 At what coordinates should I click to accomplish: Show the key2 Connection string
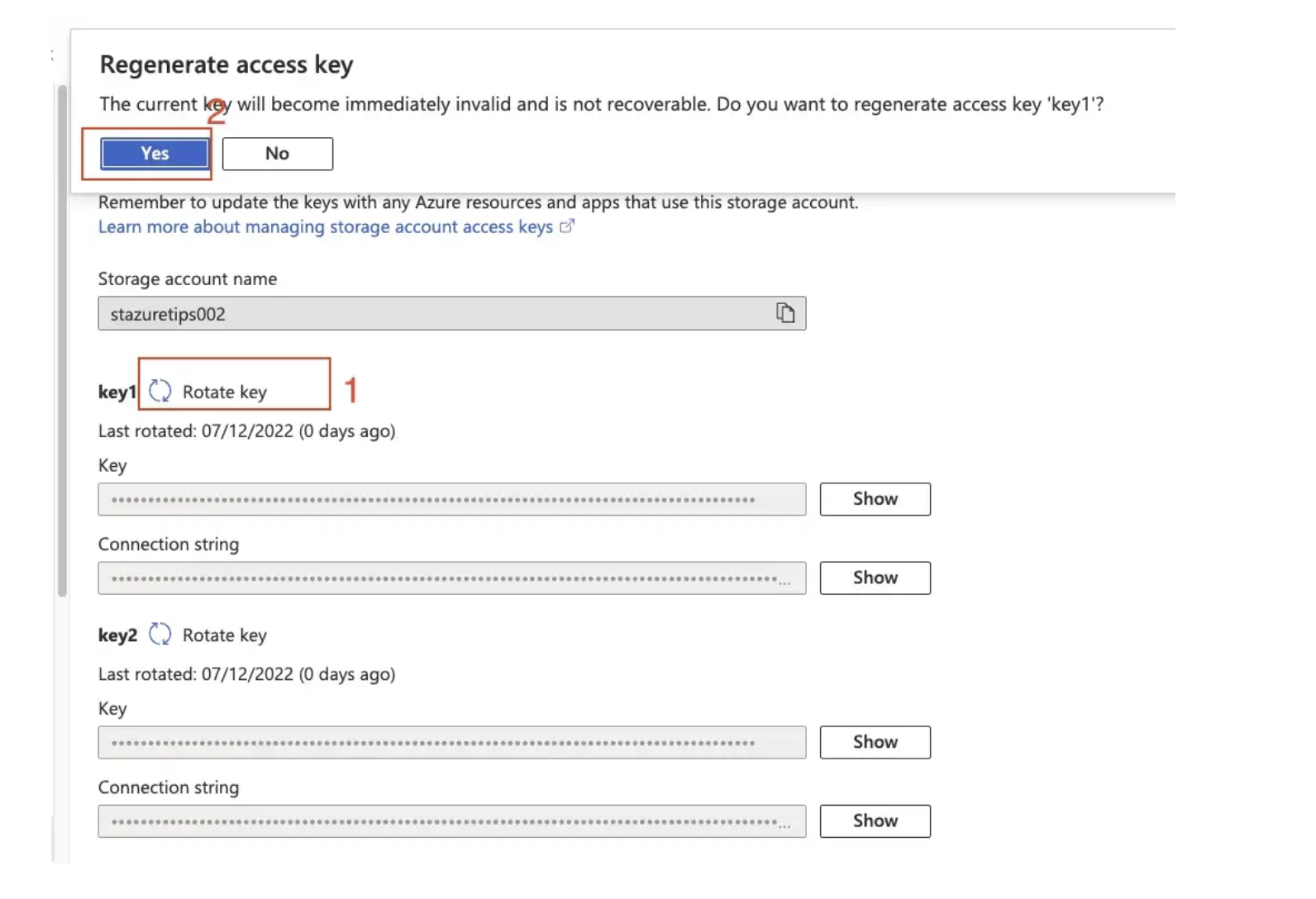pyautogui.click(x=875, y=821)
